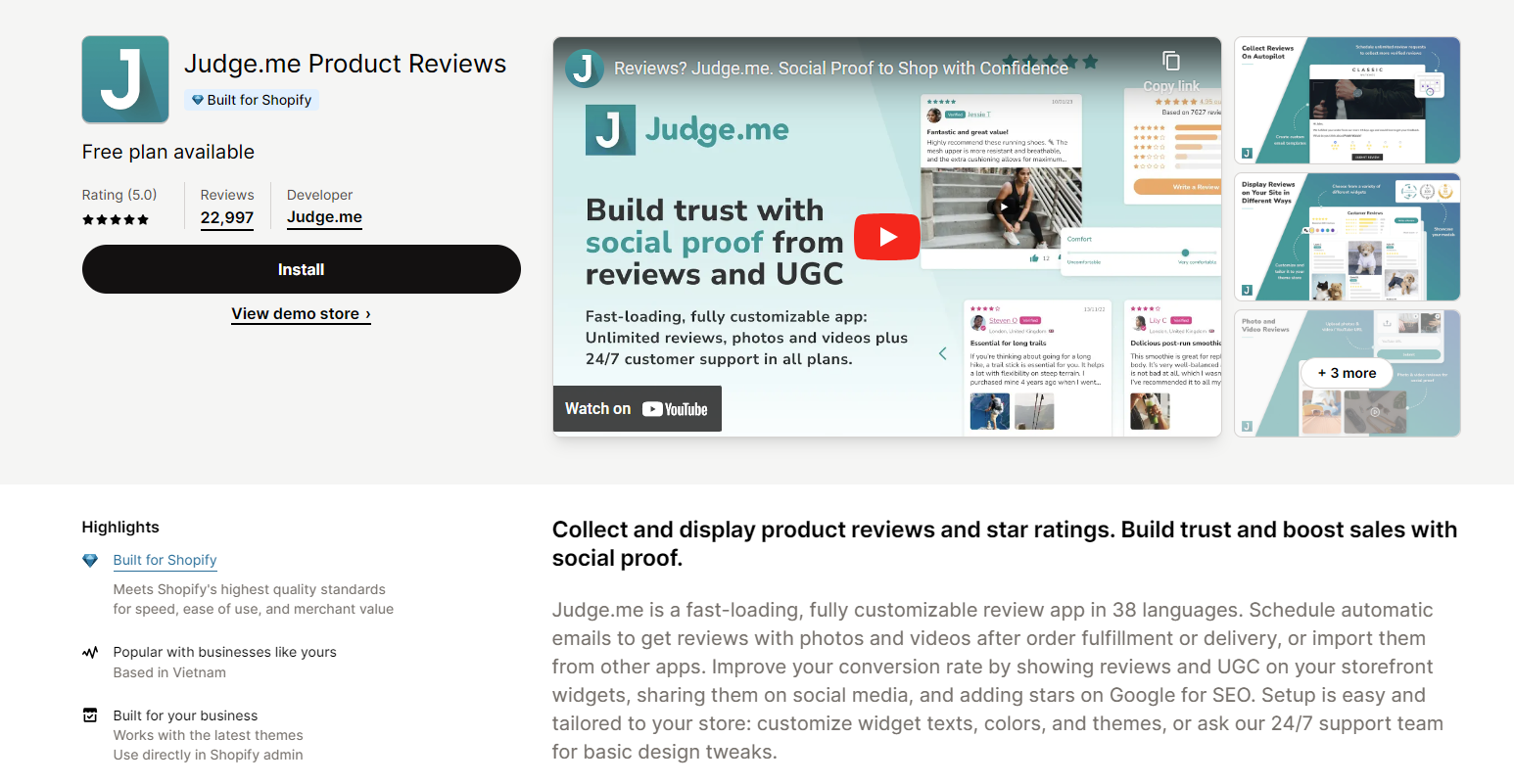
Task: Click the previous arrow chevron in video
Action: 943,353
